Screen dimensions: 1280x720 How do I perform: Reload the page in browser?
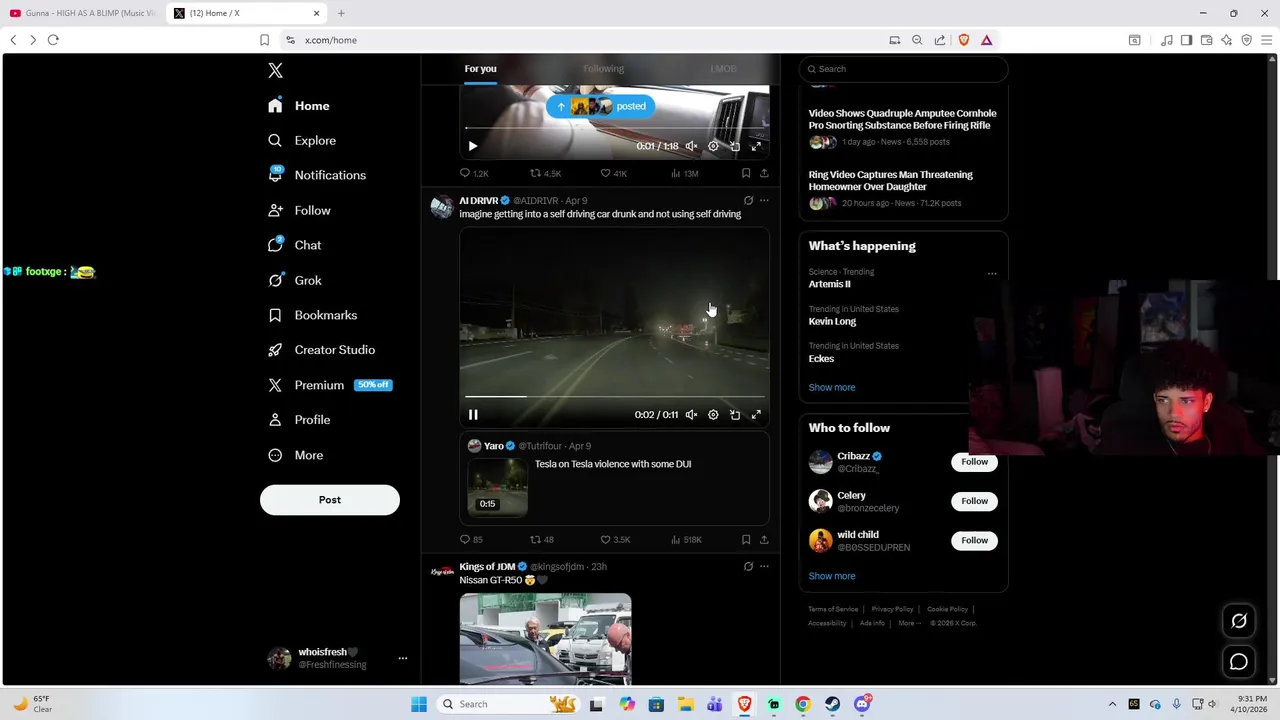tap(53, 40)
